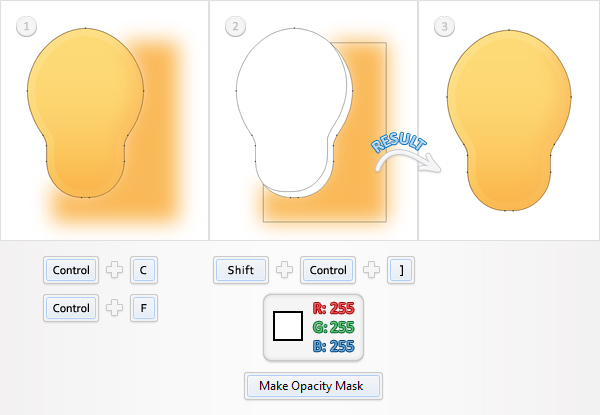Click the white color swatch square
Screen dimensions: 600x415
pyautogui.click(x=288, y=326)
